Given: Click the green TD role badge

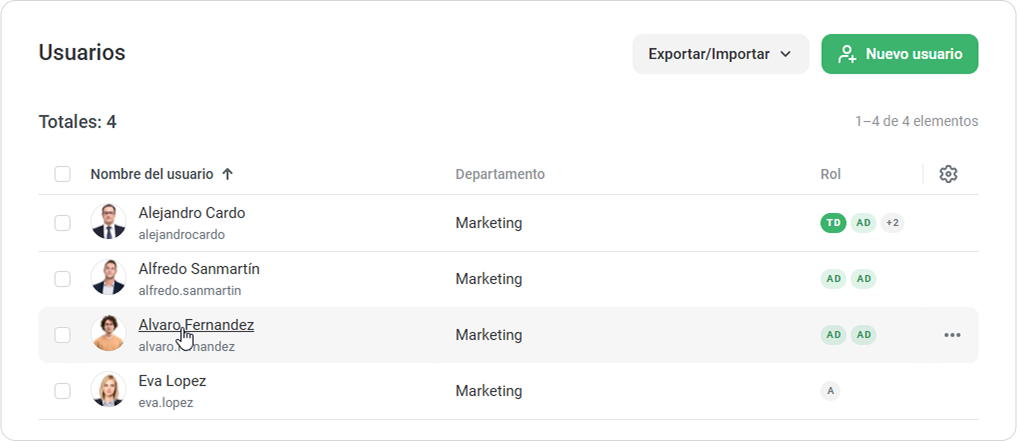Looking at the screenshot, I should (833, 223).
